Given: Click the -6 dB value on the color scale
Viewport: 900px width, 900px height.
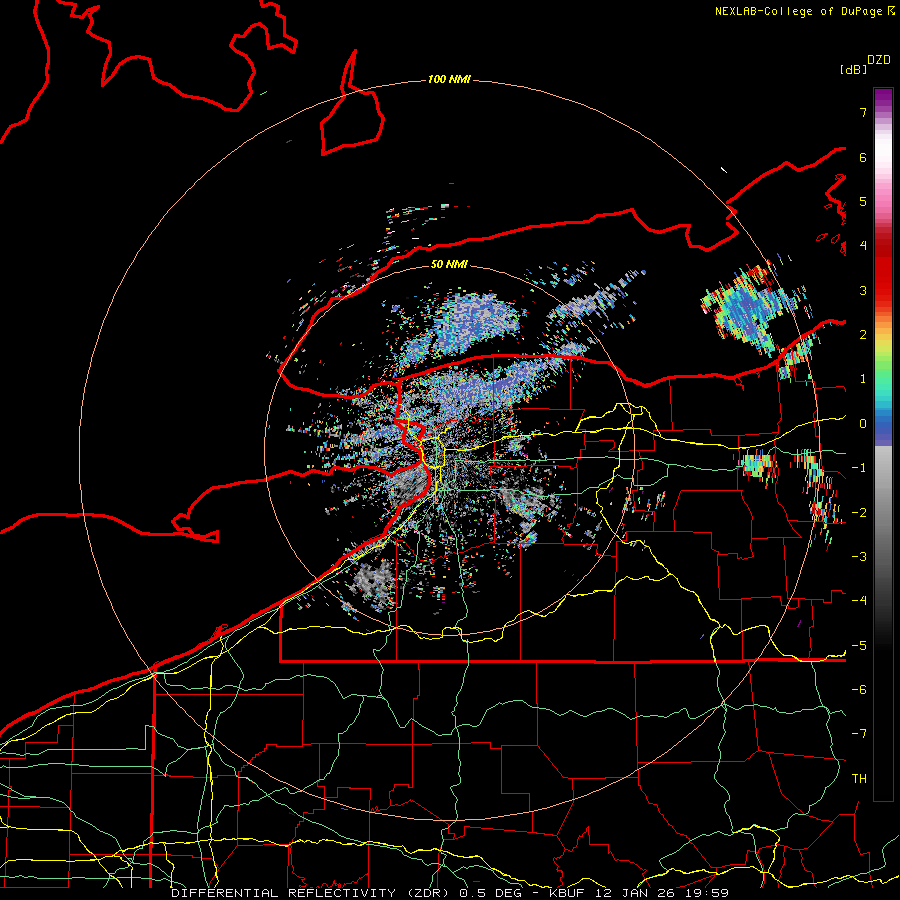Looking at the screenshot, I should coord(859,690).
